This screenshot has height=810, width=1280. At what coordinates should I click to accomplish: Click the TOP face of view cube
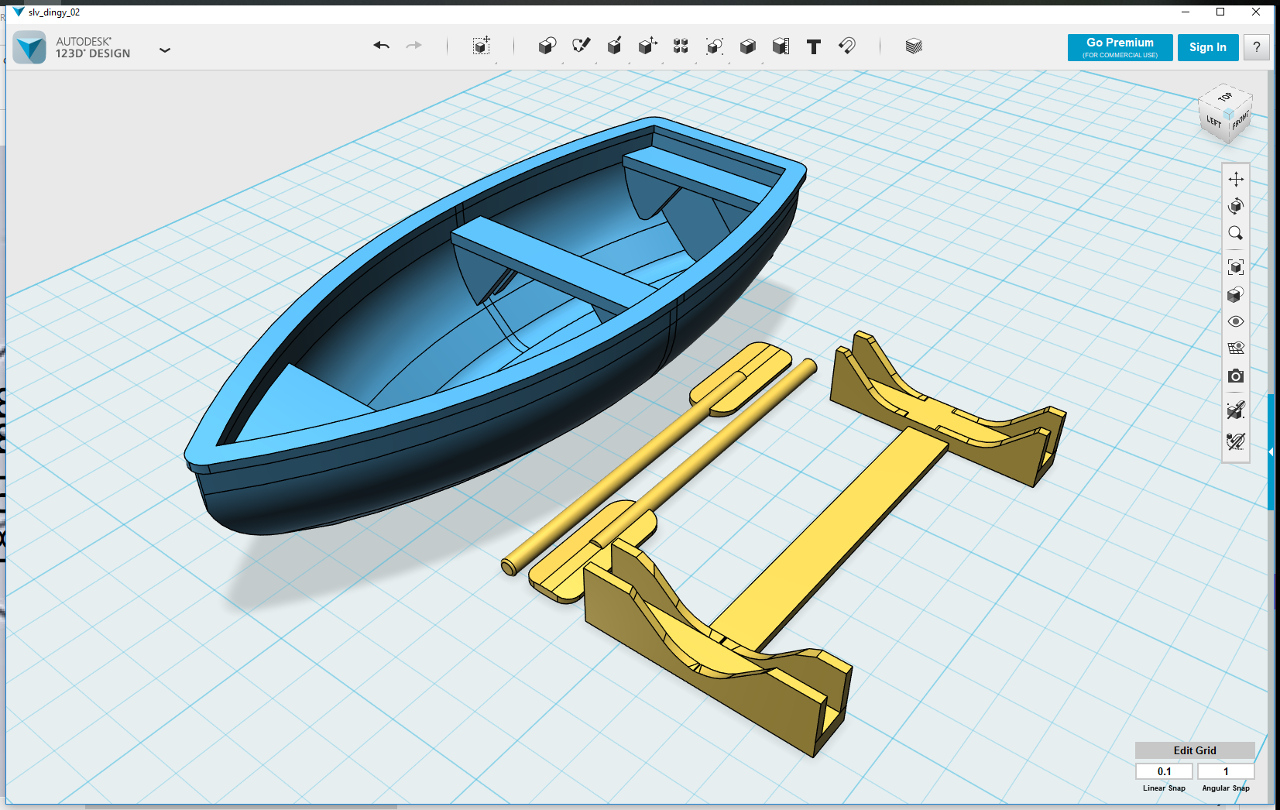[x=1225, y=98]
